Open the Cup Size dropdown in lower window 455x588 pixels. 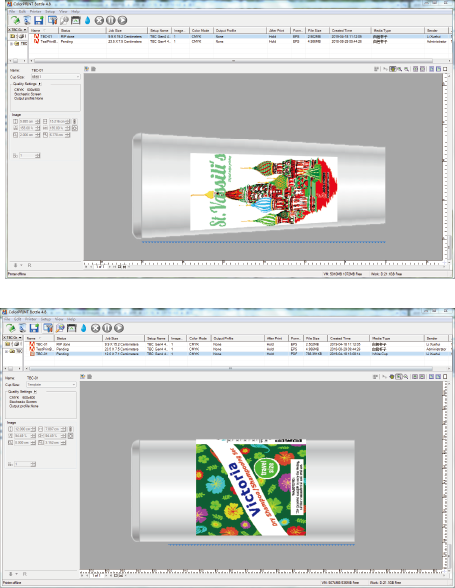point(51,385)
